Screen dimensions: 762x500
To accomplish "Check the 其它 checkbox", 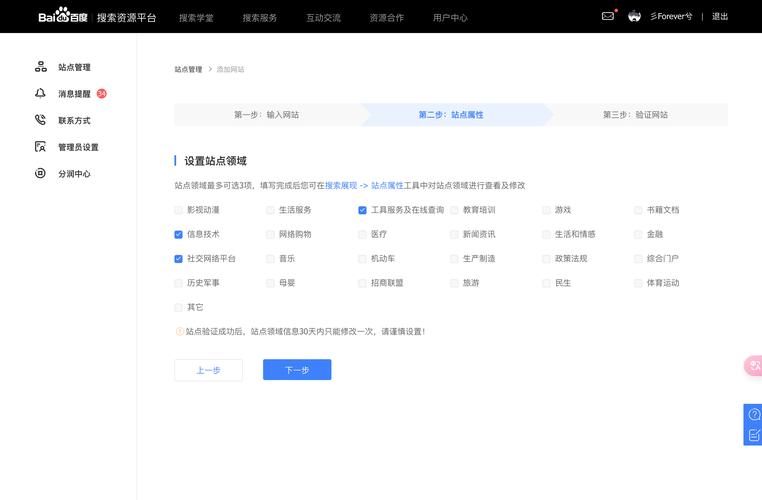I will (178, 307).
